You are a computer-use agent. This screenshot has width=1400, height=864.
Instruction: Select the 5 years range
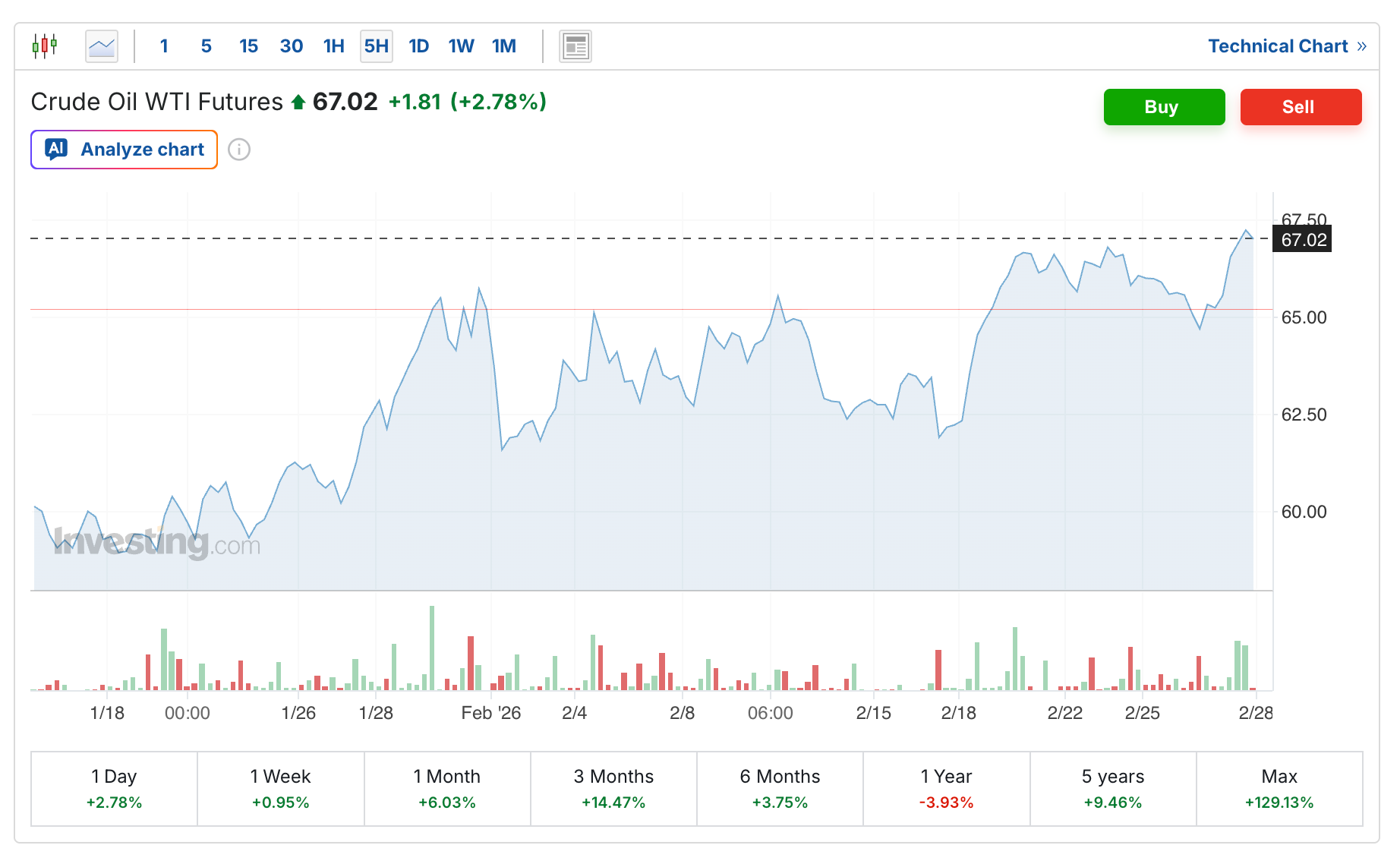(1113, 789)
